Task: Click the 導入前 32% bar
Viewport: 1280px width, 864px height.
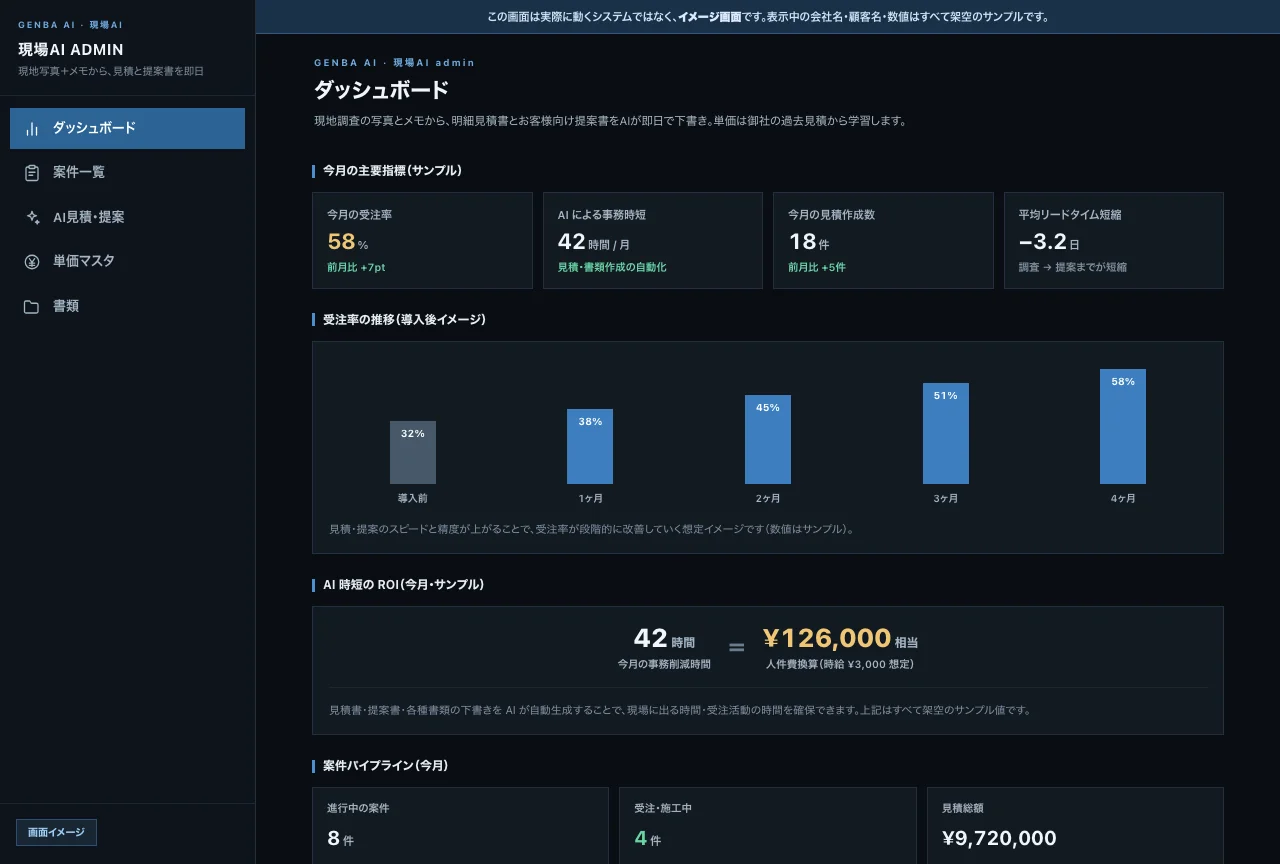Action: 413,452
